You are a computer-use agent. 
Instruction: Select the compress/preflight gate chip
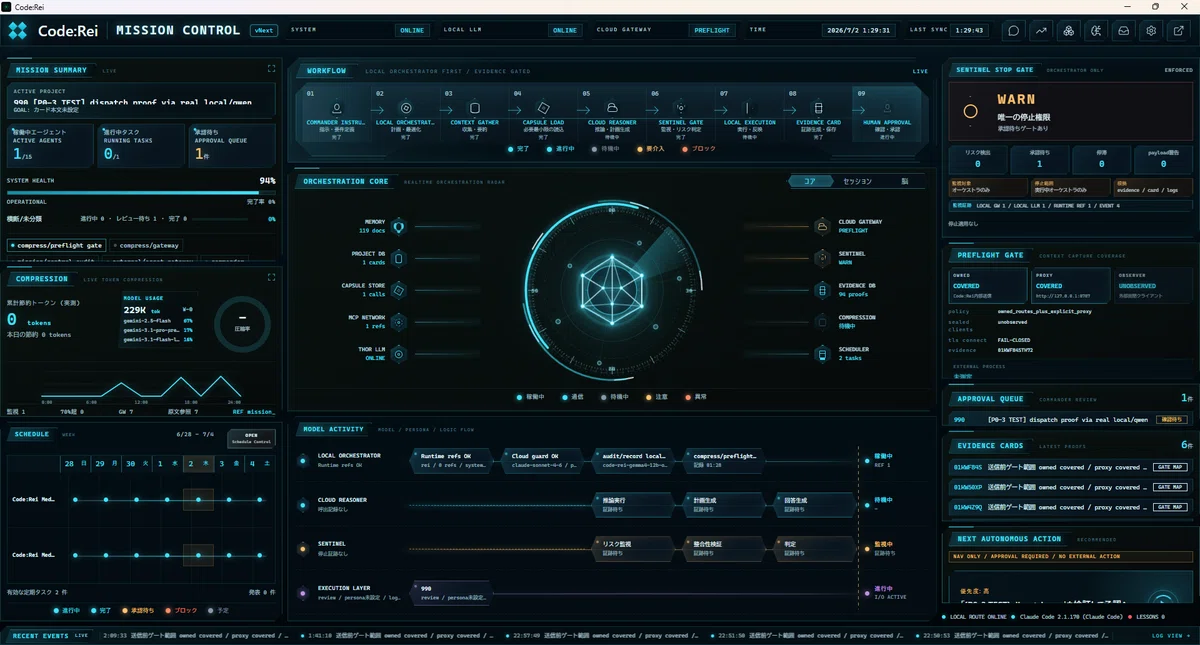56,245
